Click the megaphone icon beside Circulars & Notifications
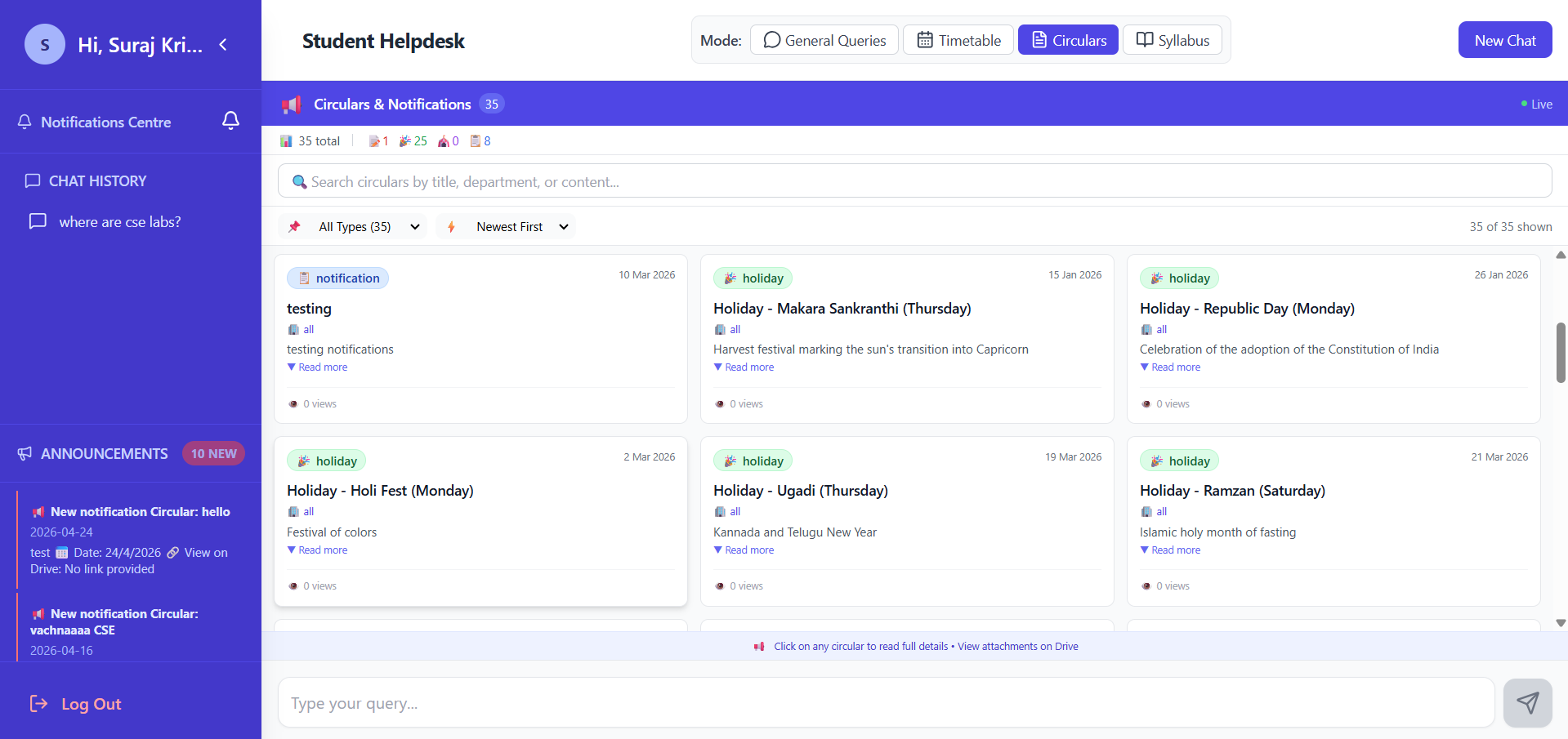 292,104
